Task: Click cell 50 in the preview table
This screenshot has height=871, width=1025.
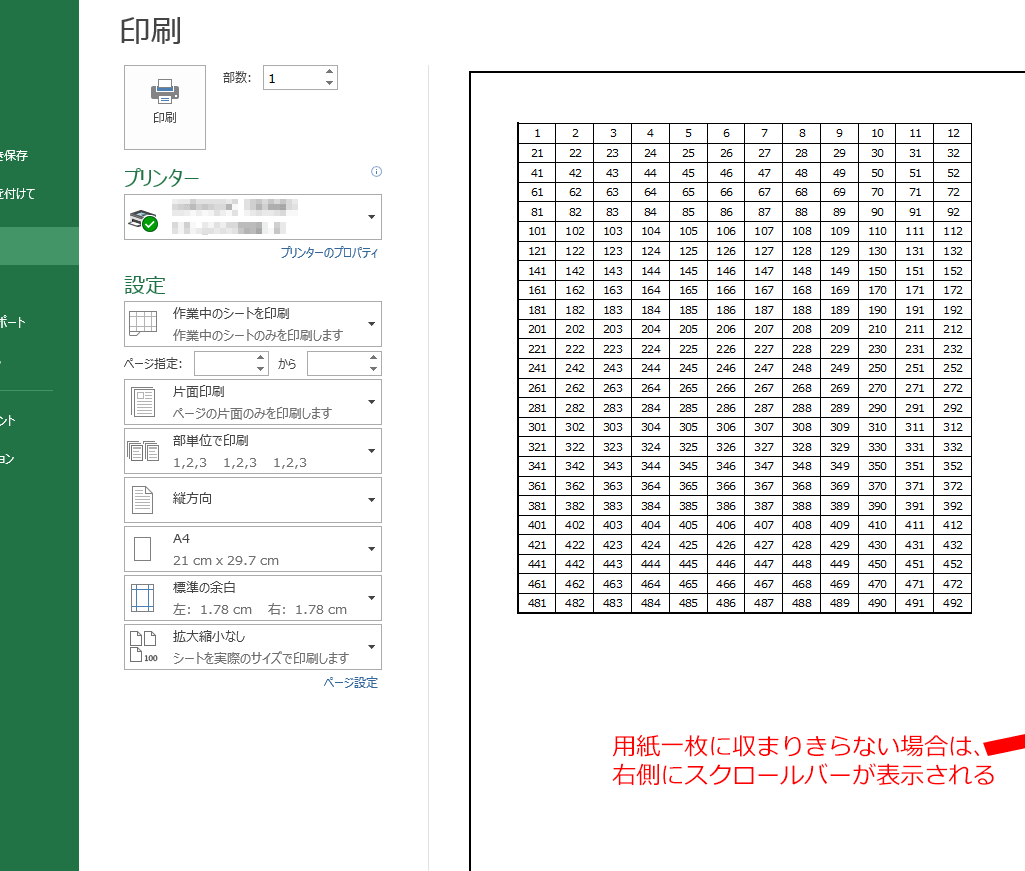Action: (877, 173)
